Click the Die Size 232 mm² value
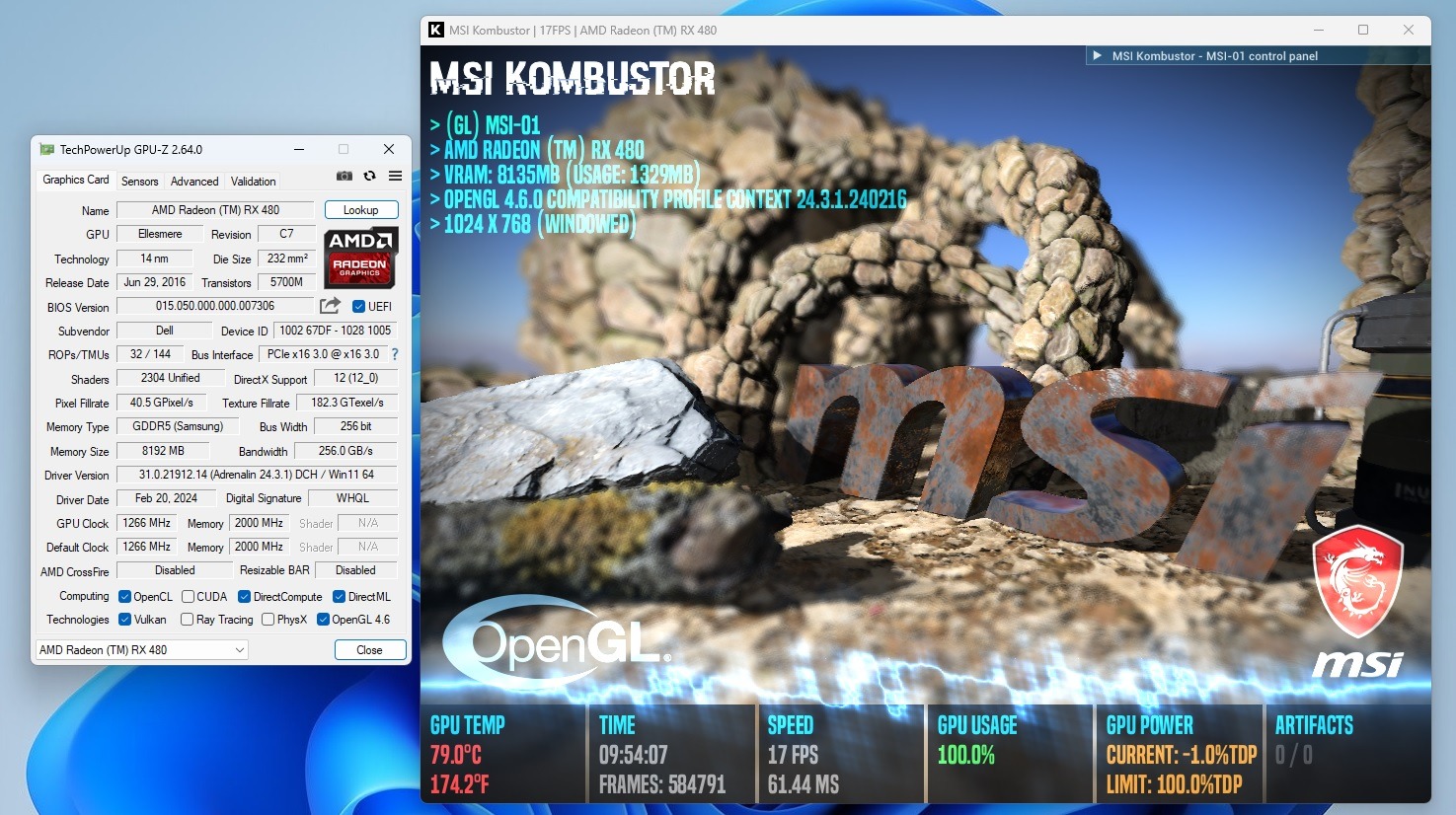Screen dimensions: 1456x815 coord(287,259)
